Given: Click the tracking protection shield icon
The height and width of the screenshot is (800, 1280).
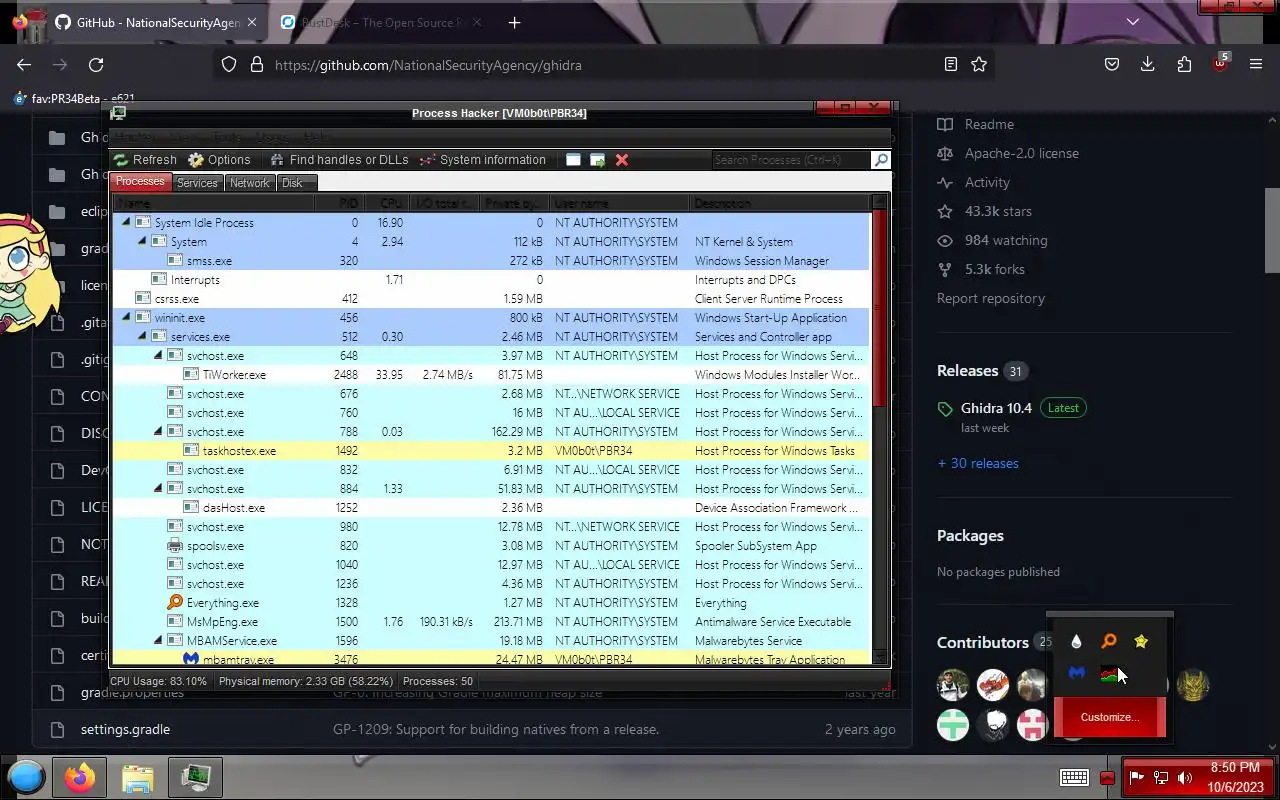Looking at the screenshot, I should 229,65.
